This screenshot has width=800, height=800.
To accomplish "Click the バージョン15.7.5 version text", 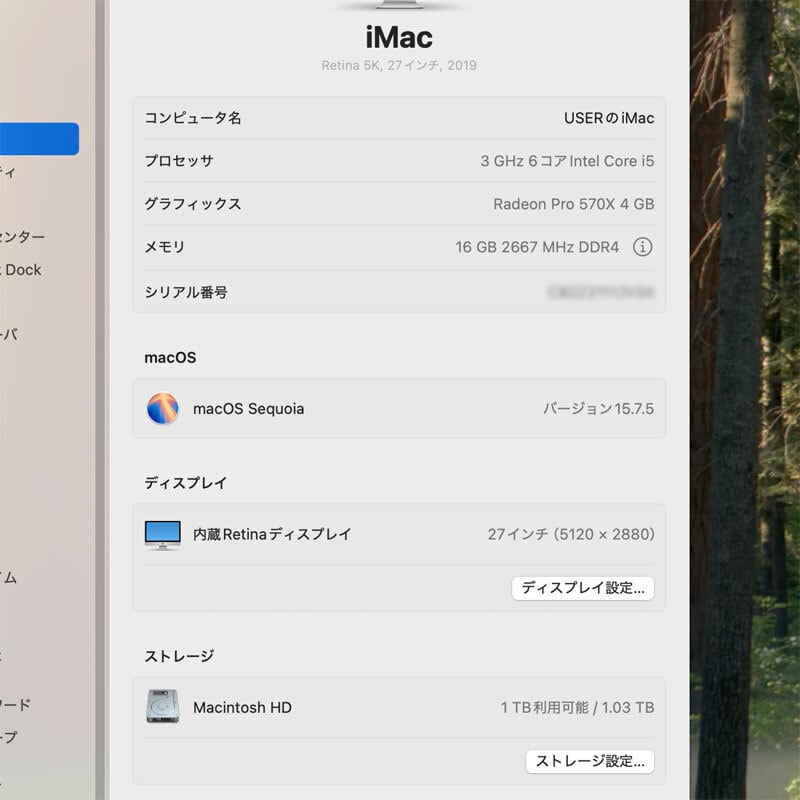I will [598, 408].
